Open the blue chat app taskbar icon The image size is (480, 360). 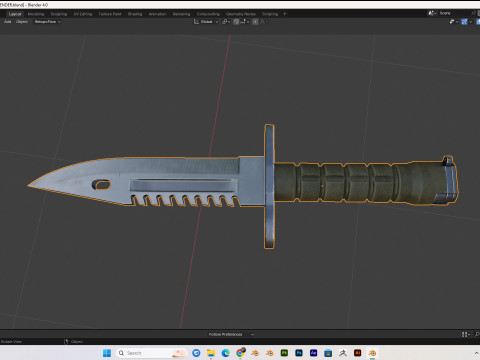point(196,353)
